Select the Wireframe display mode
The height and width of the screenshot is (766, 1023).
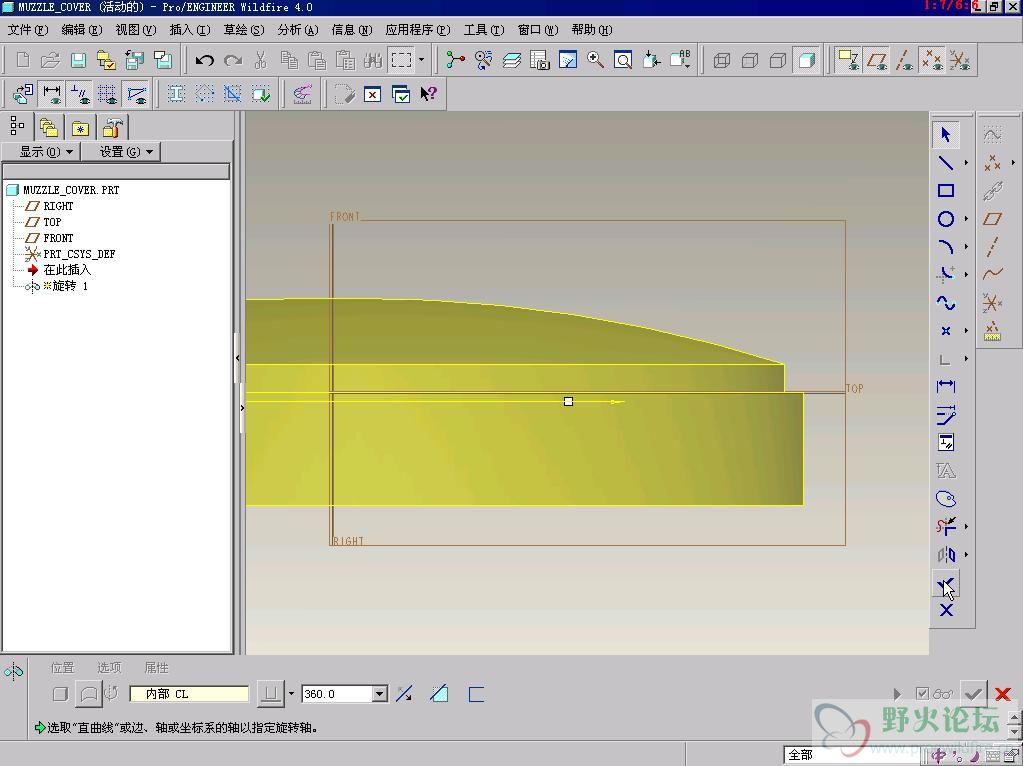click(722, 61)
